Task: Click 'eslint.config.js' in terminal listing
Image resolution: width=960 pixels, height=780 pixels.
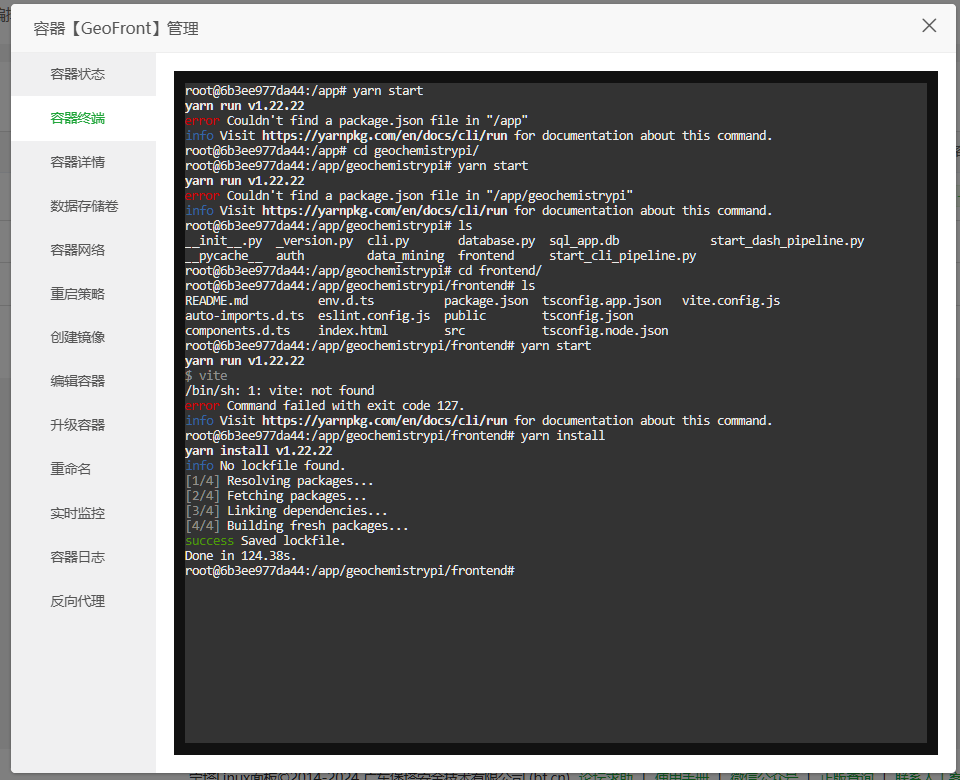Action: tap(374, 316)
